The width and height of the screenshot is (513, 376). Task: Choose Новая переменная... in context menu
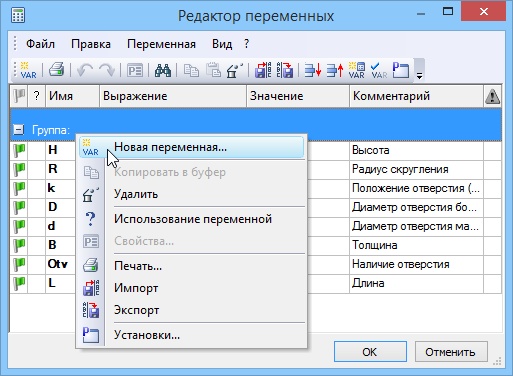pyautogui.click(x=192, y=147)
